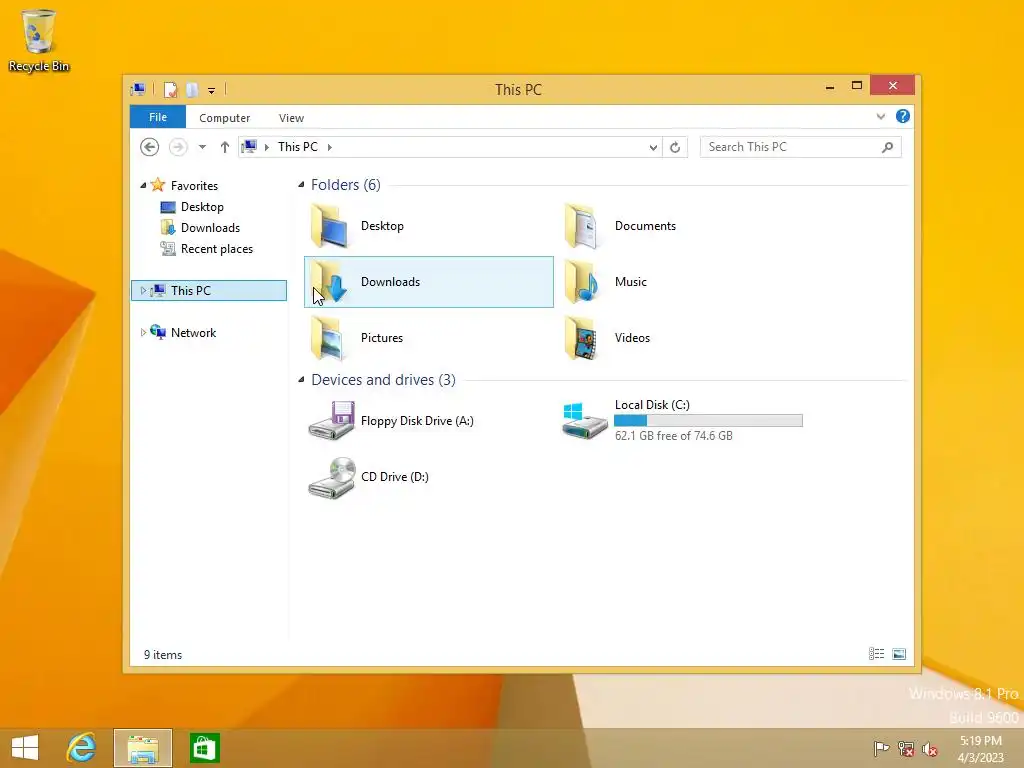Click the '62.1 GB free of 74.6 GB' text
The height and width of the screenshot is (768, 1024).
[673, 436]
